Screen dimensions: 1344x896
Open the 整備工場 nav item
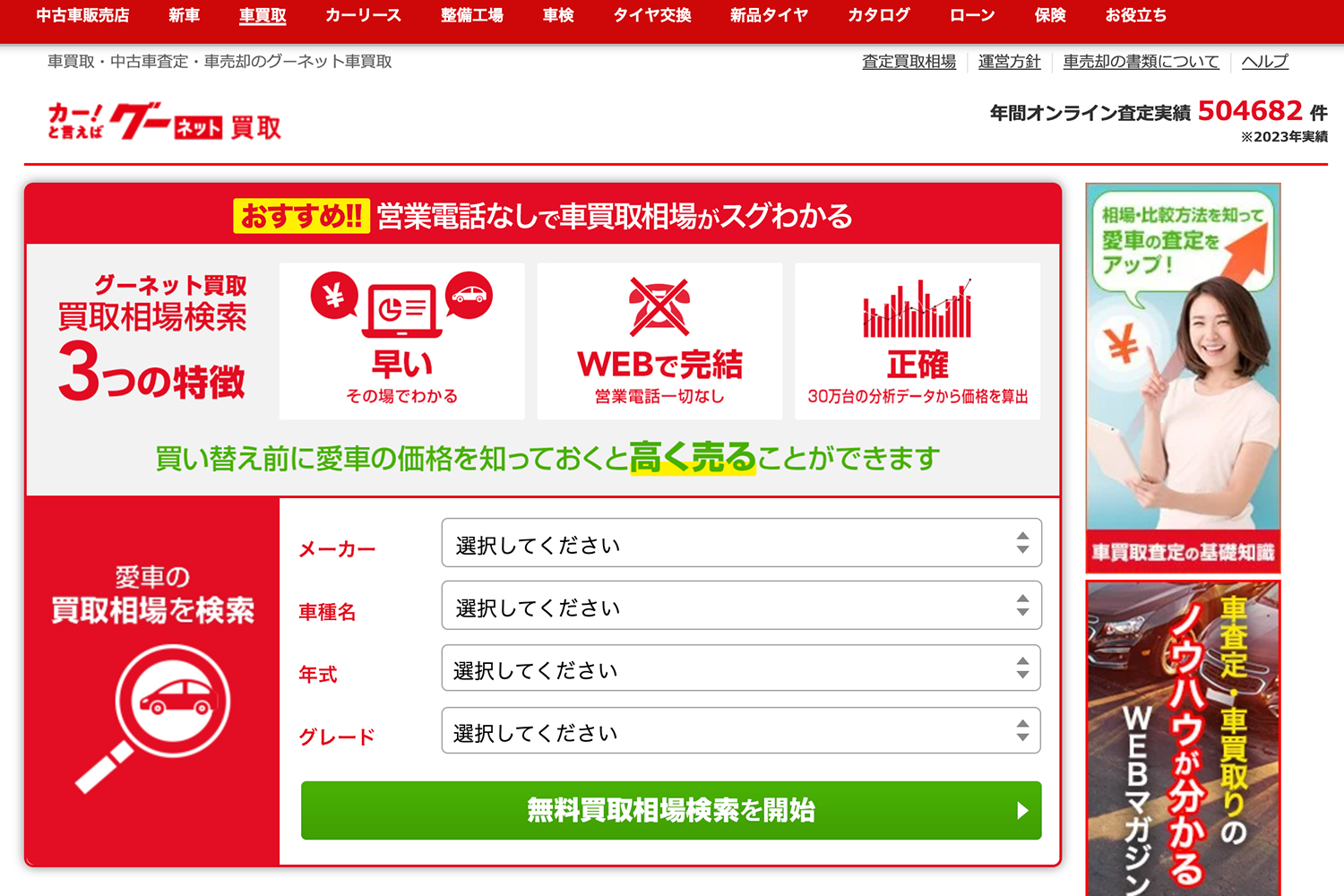[472, 15]
